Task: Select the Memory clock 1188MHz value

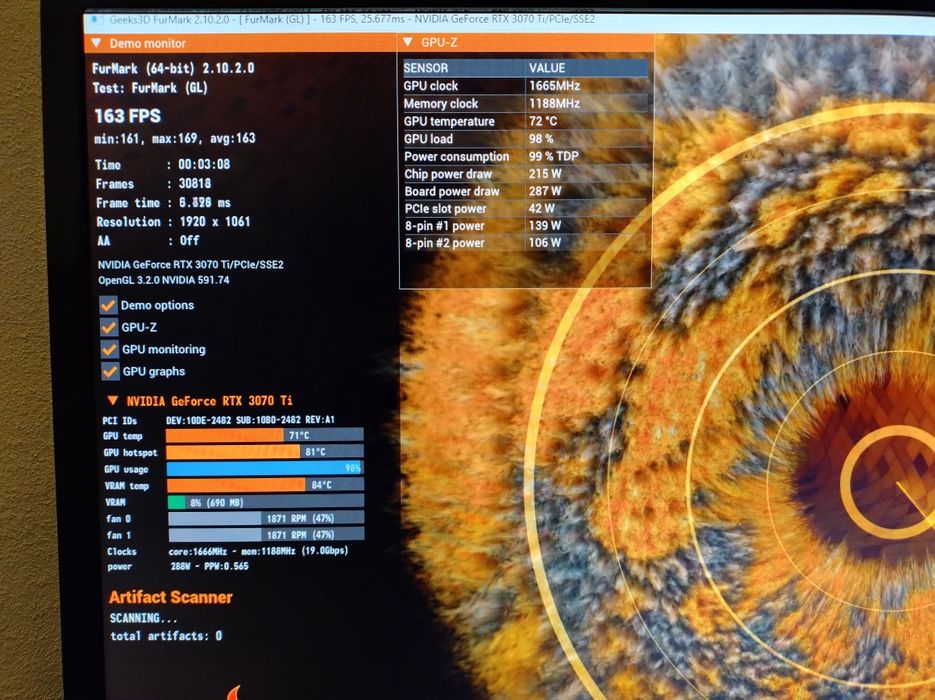Action: point(555,104)
